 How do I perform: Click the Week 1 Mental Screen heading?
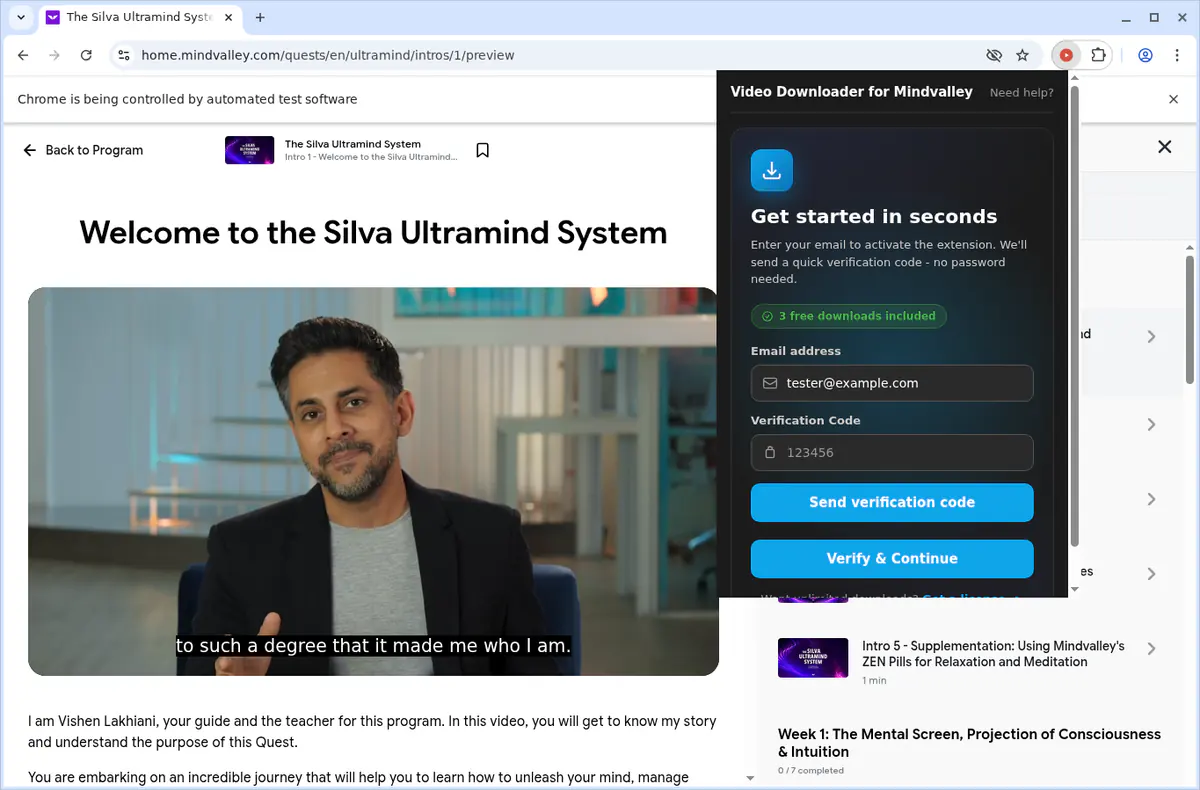pos(969,743)
